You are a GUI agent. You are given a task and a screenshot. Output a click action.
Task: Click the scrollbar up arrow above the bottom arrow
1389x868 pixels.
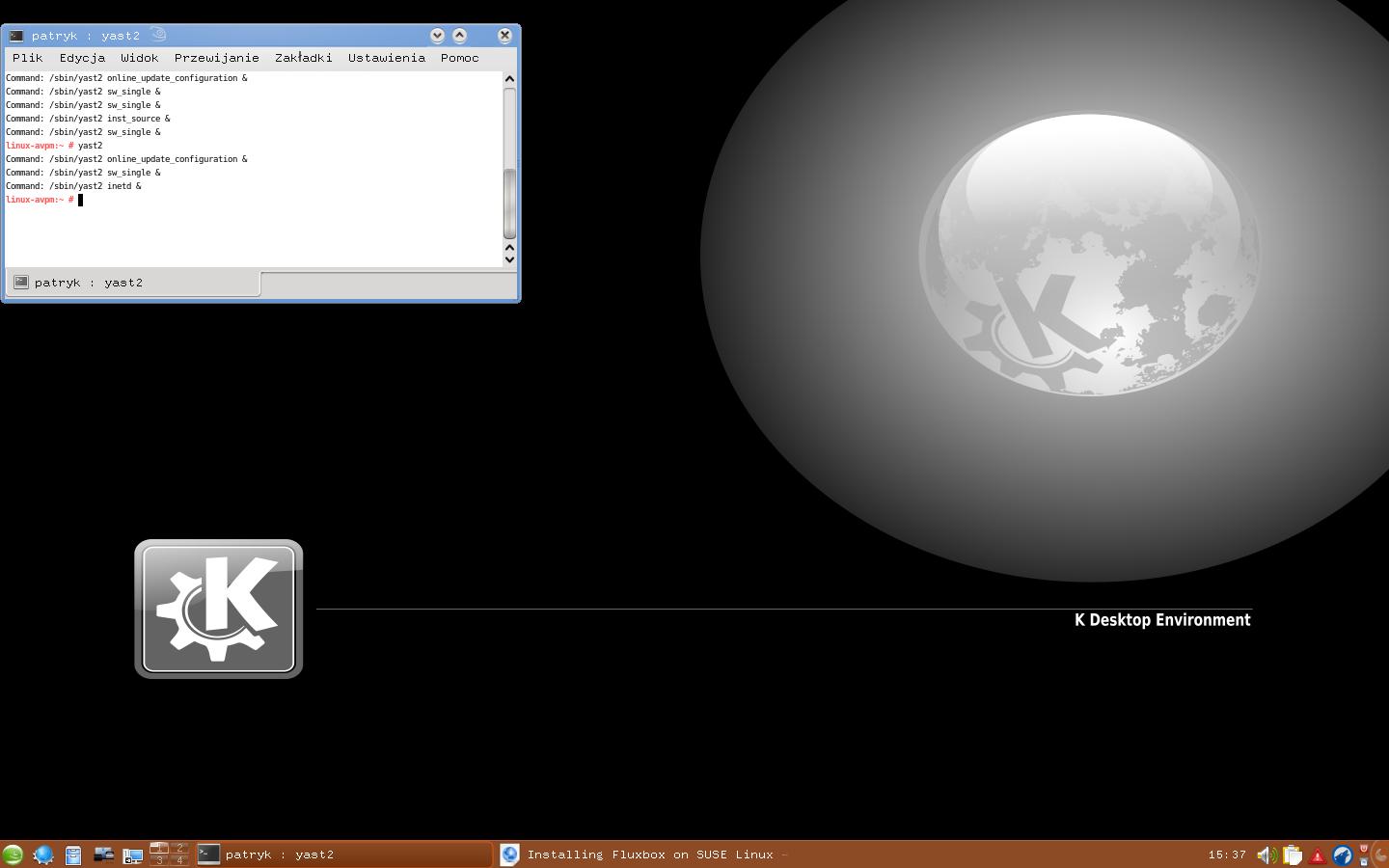(x=510, y=247)
